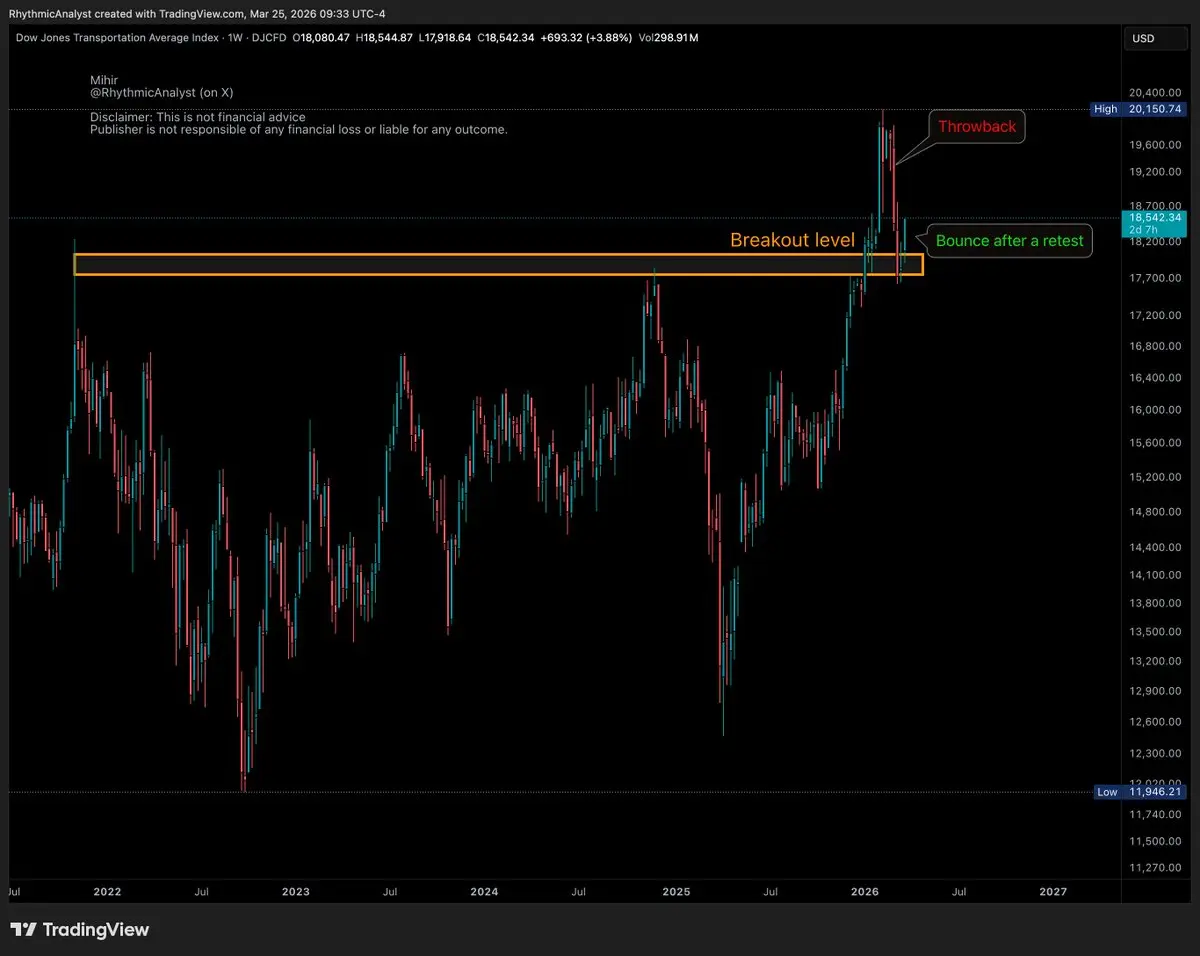
Task: Click the 12,600.00 price axis value
Action: click(1156, 722)
